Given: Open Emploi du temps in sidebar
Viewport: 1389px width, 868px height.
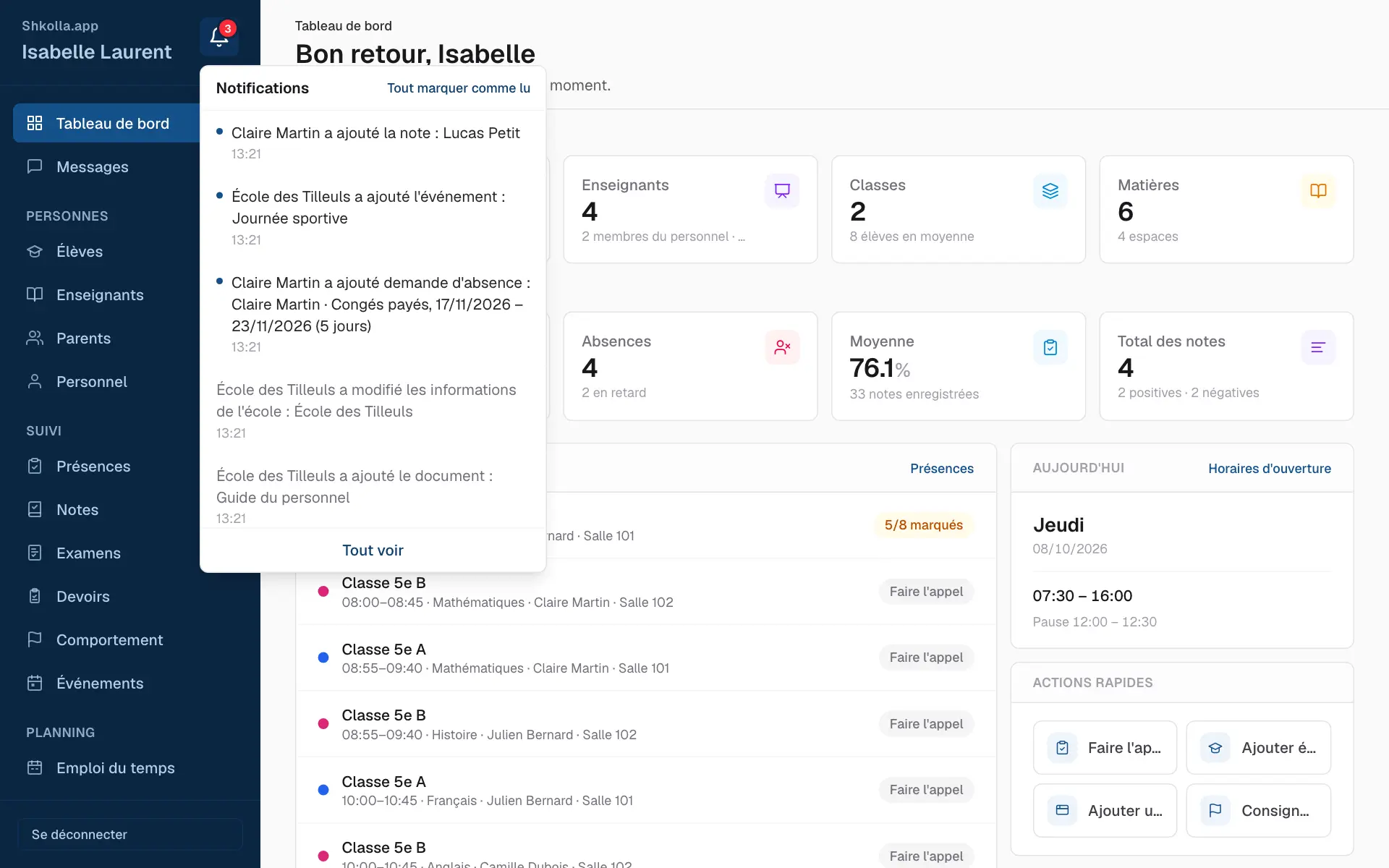Looking at the screenshot, I should coord(130,767).
